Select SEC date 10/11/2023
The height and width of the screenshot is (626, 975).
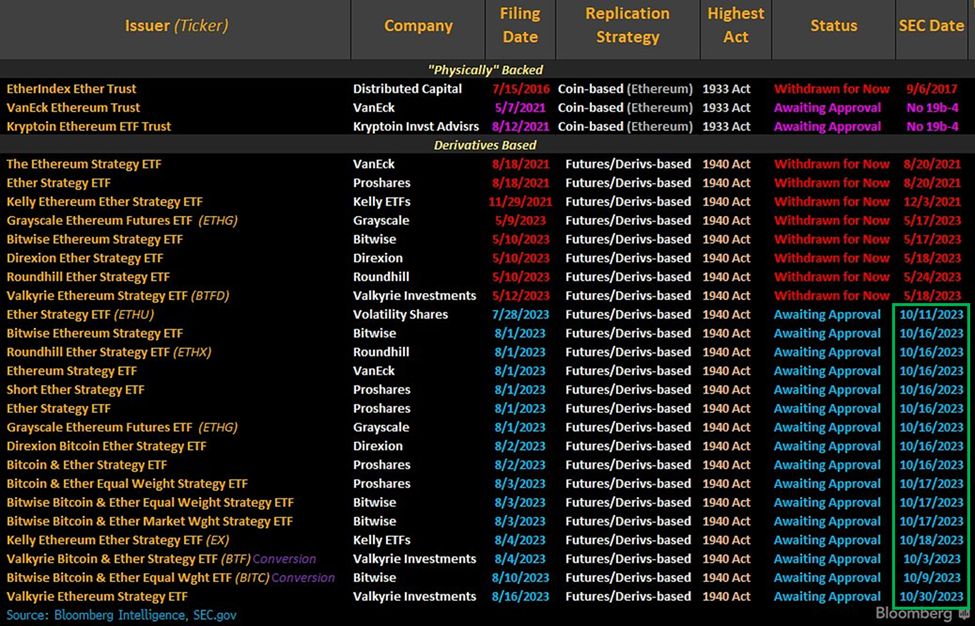(931, 315)
